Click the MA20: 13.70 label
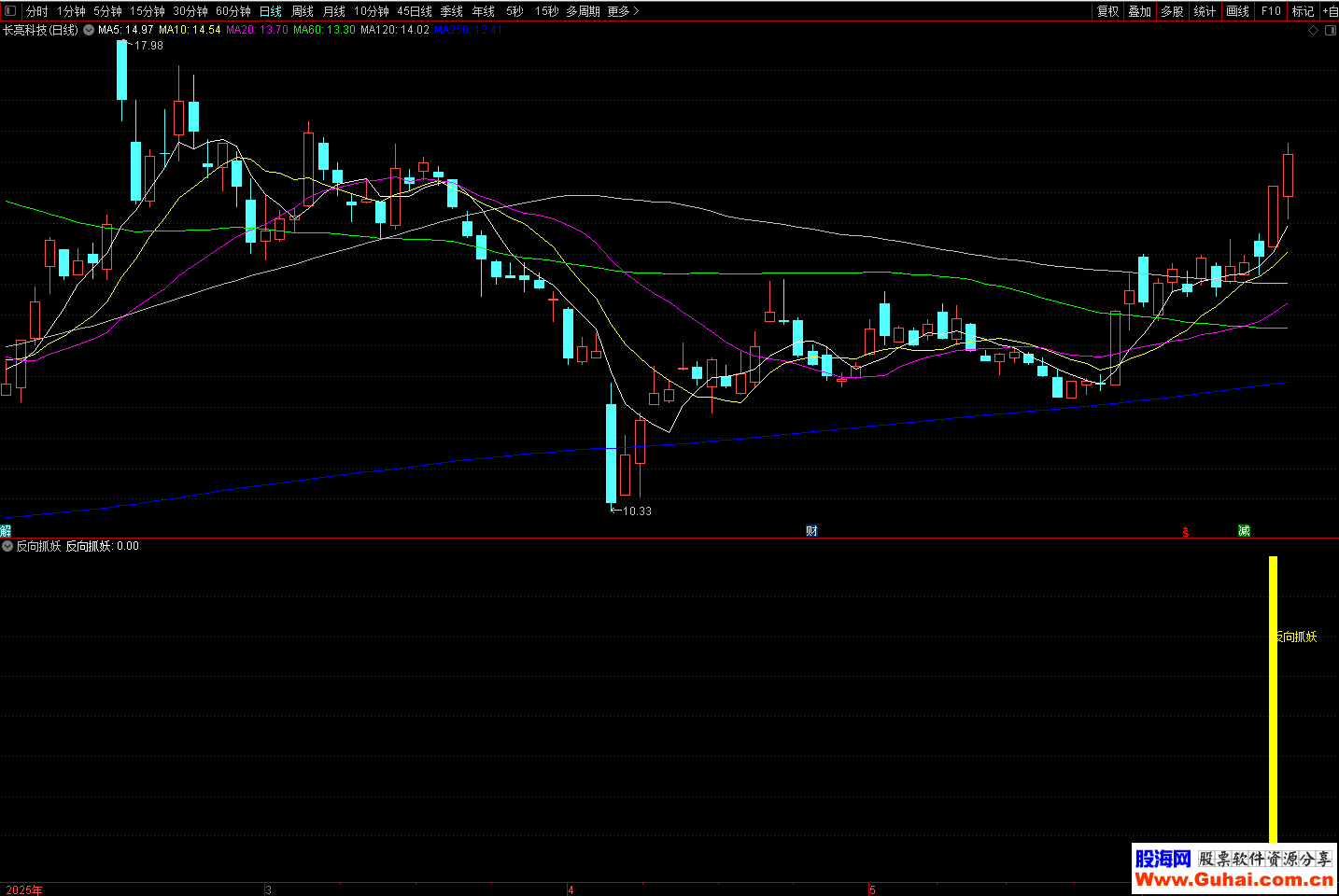Viewport: 1339px width, 896px height. 257,30
